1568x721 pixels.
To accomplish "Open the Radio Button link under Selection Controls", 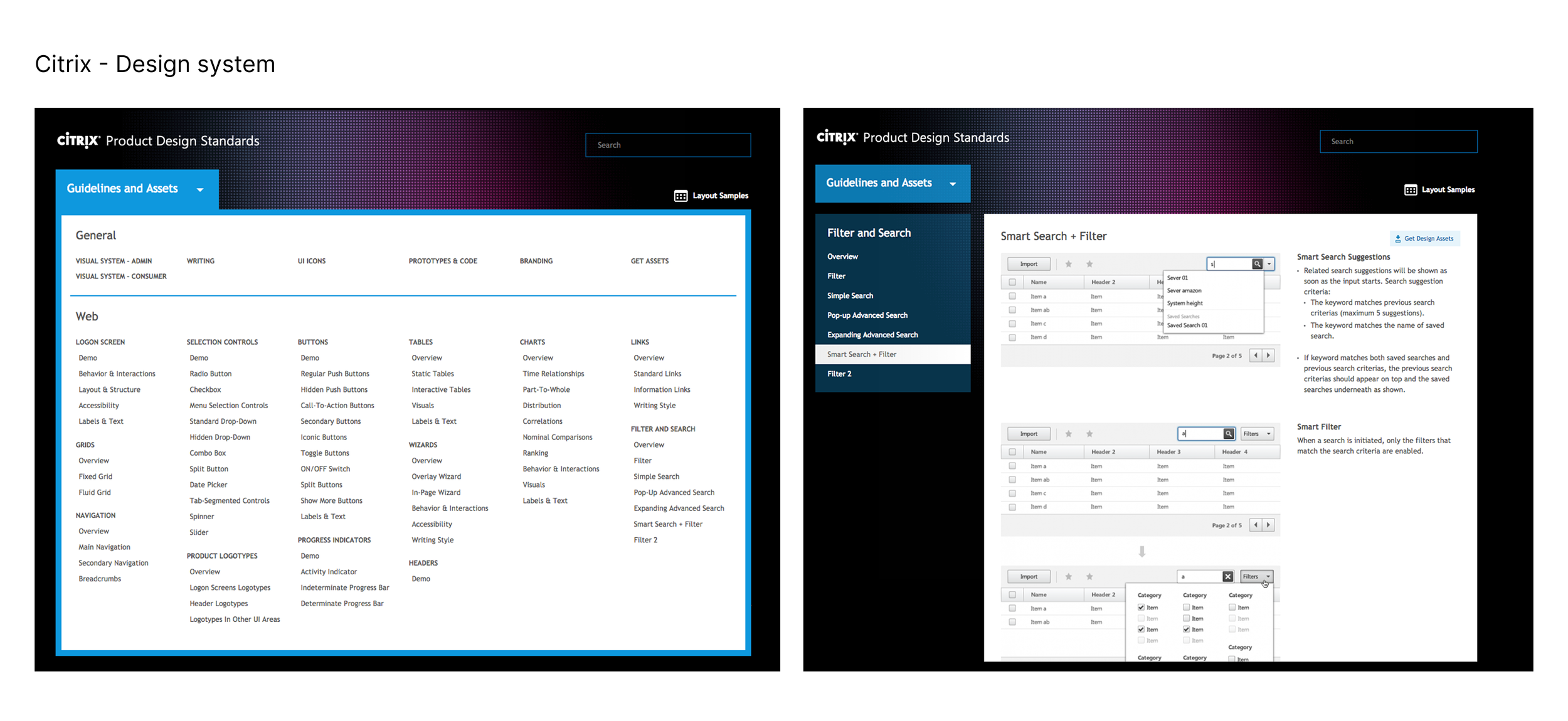I will [210, 374].
